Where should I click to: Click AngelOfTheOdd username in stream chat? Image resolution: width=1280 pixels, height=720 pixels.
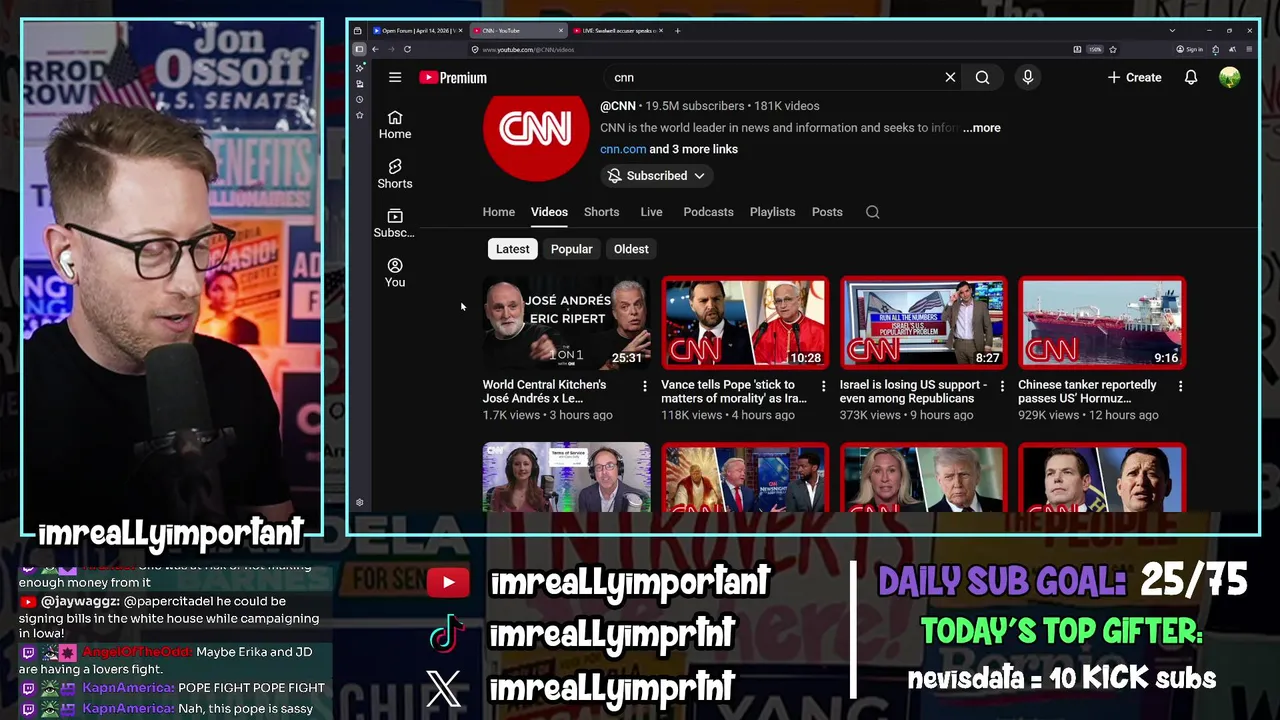point(136,652)
